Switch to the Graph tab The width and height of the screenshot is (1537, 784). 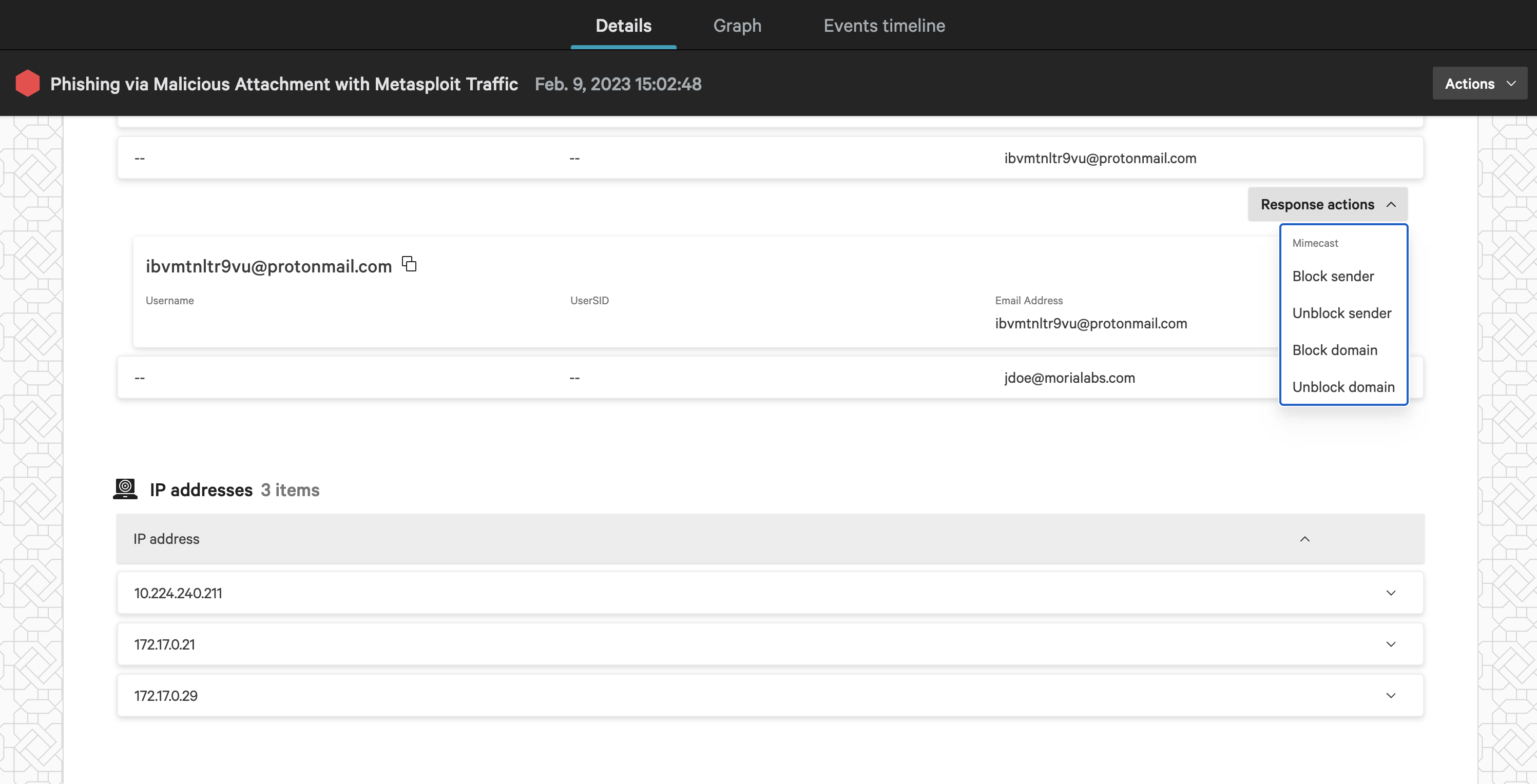coord(737,25)
